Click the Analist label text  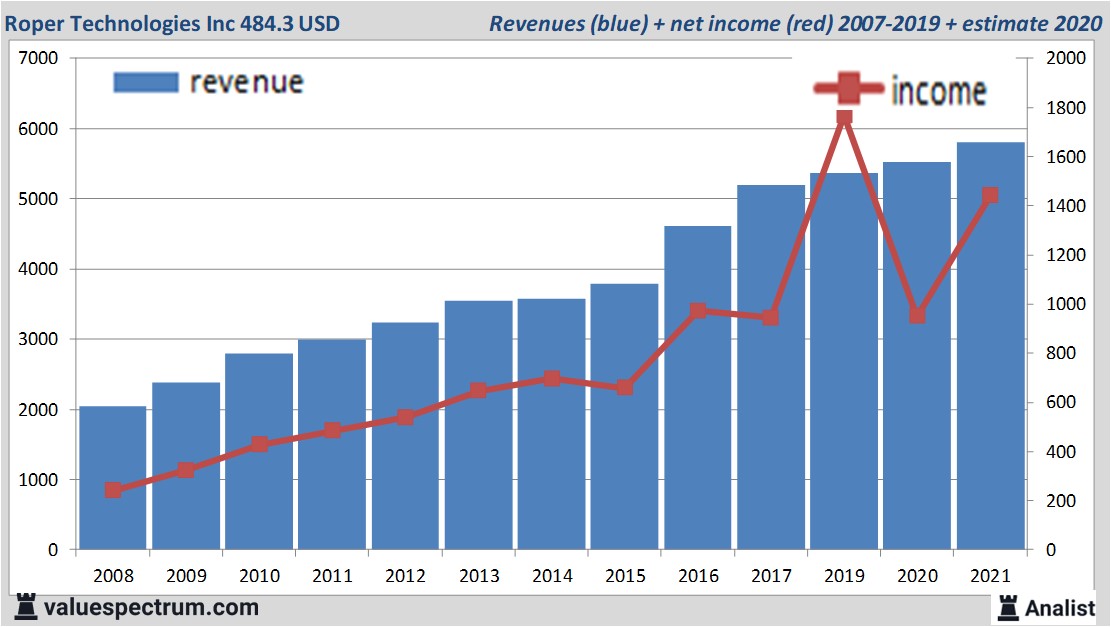(x=1060, y=607)
